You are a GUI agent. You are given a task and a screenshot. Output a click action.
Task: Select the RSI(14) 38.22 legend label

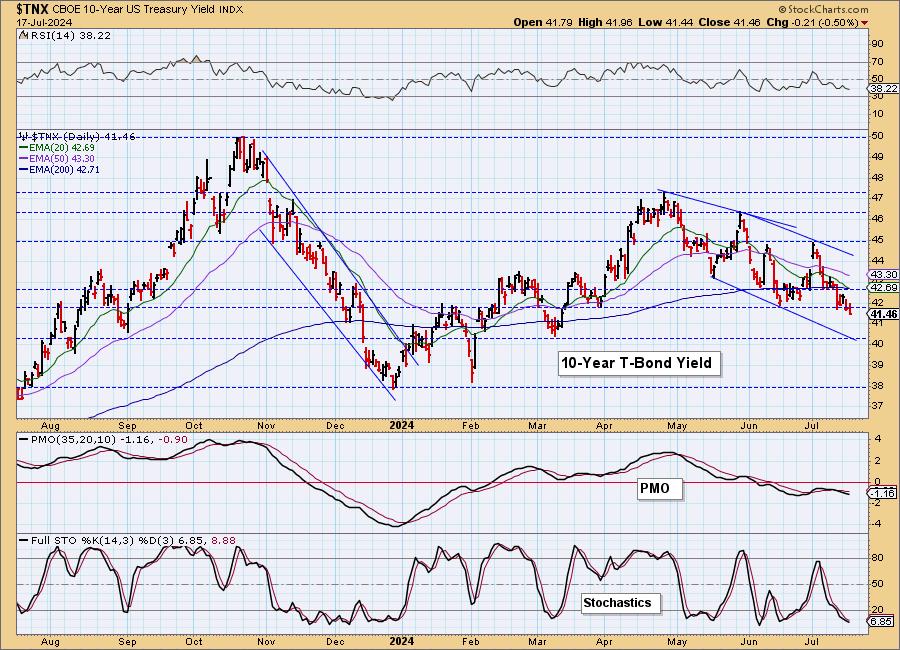coord(69,35)
